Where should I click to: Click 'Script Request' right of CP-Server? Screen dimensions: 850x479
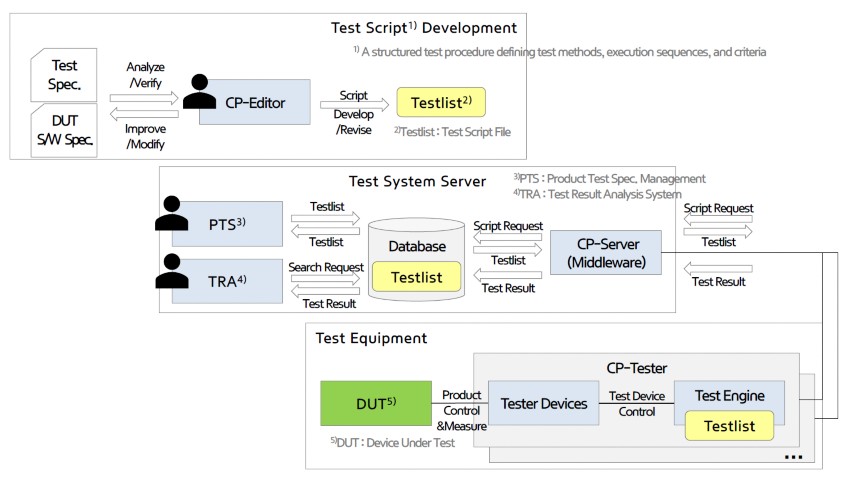pyautogui.click(x=718, y=208)
